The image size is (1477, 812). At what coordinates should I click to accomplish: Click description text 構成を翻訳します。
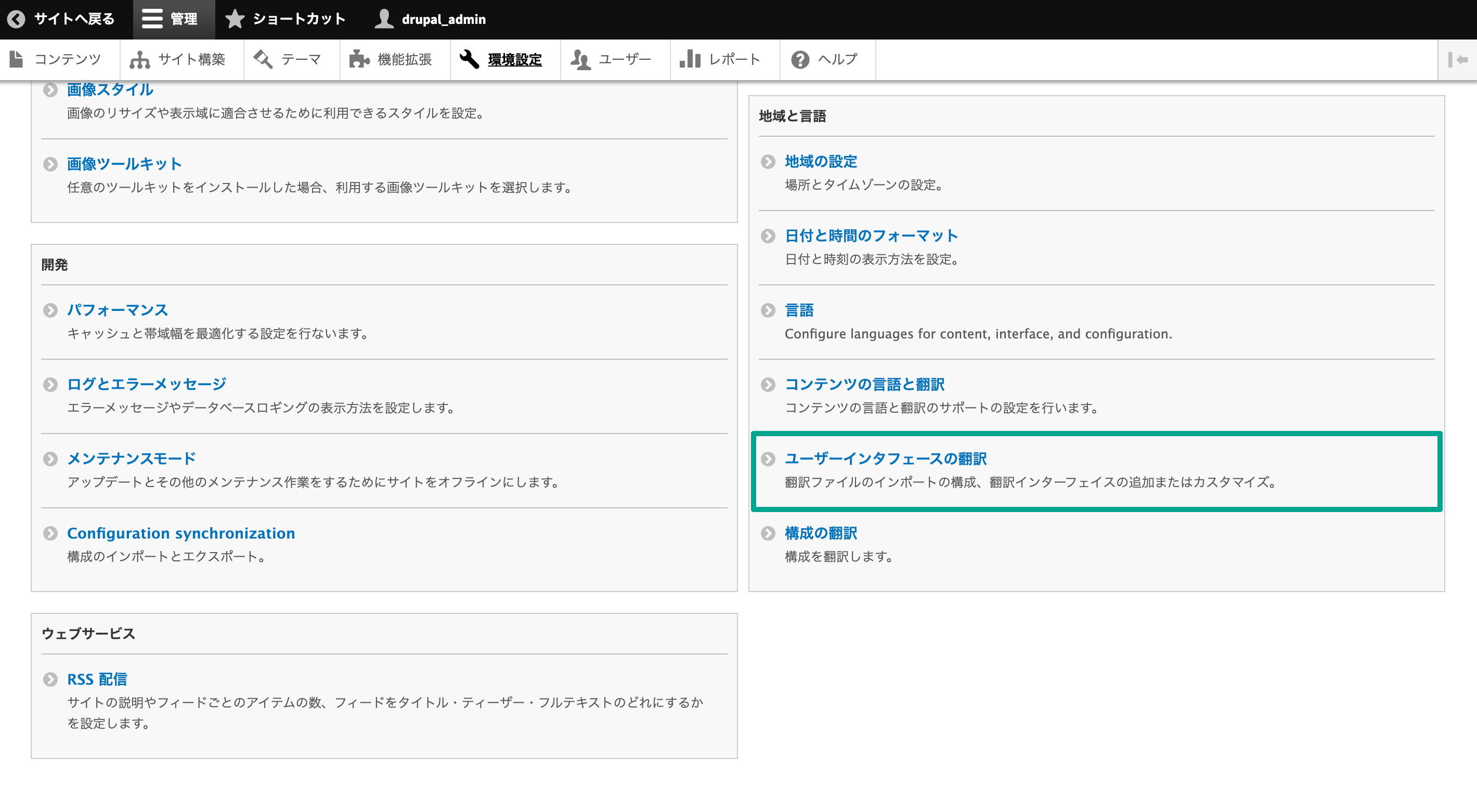[840, 557]
